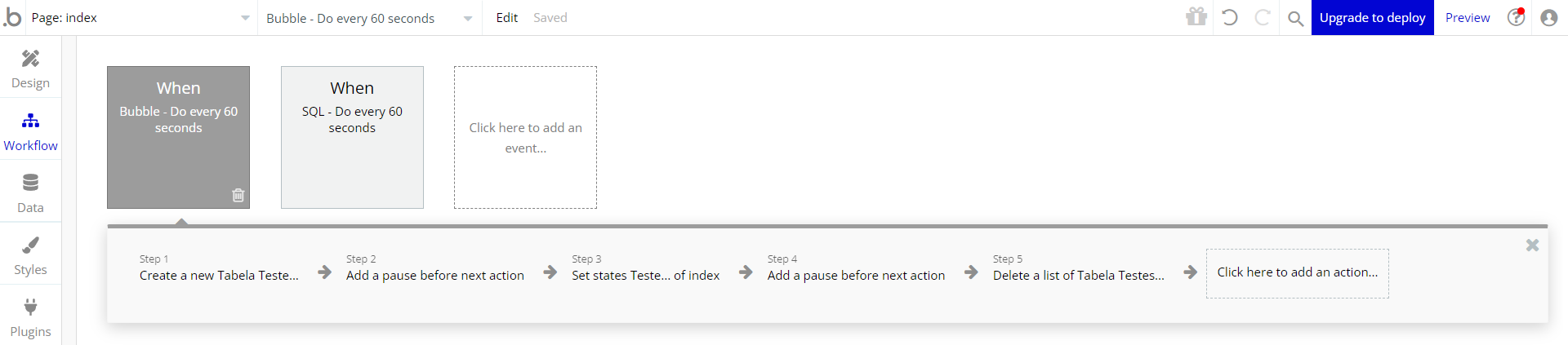Screen dimensions: 1568x345
Task: Delete the Bubble event with trash icon
Action: 238,195
